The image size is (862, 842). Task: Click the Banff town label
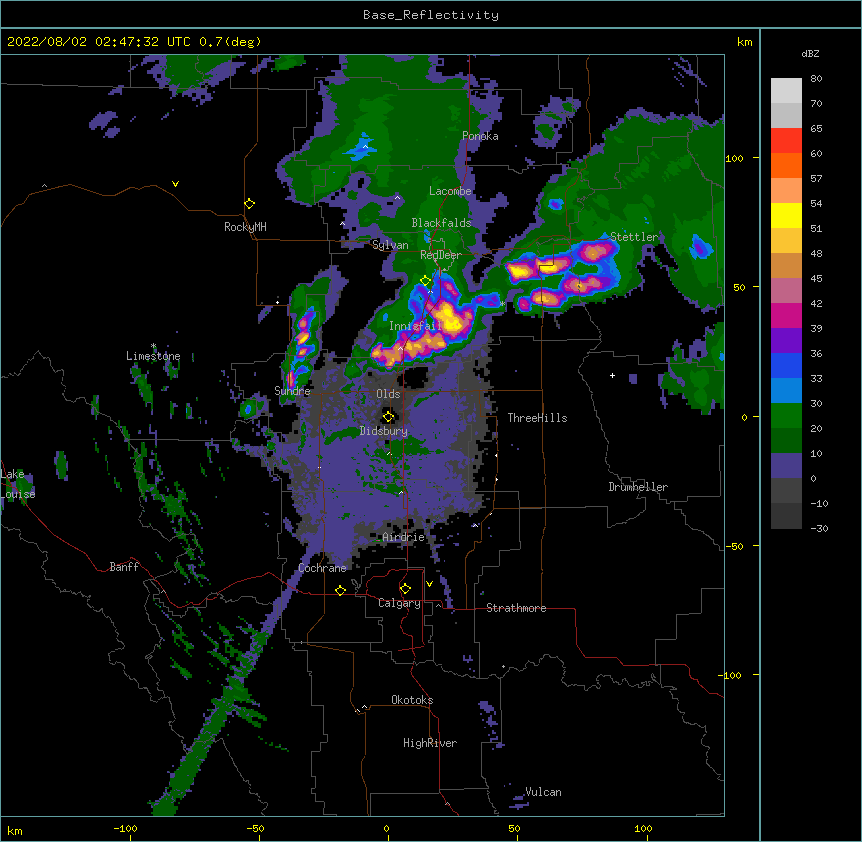click(x=124, y=567)
